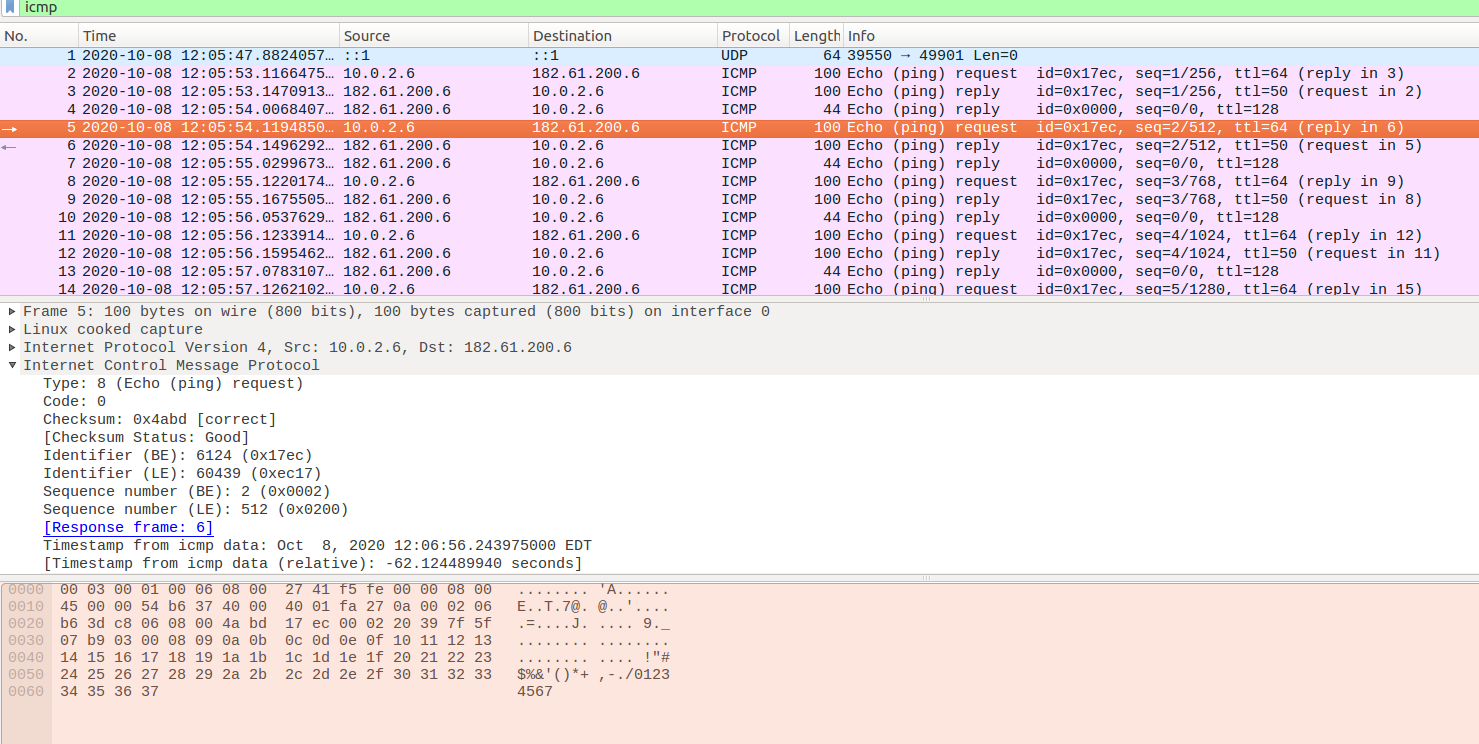Image resolution: width=1479 pixels, height=744 pixels.
Task: Select the Type: 8 Echo request field
Action: tap(173, 384)
